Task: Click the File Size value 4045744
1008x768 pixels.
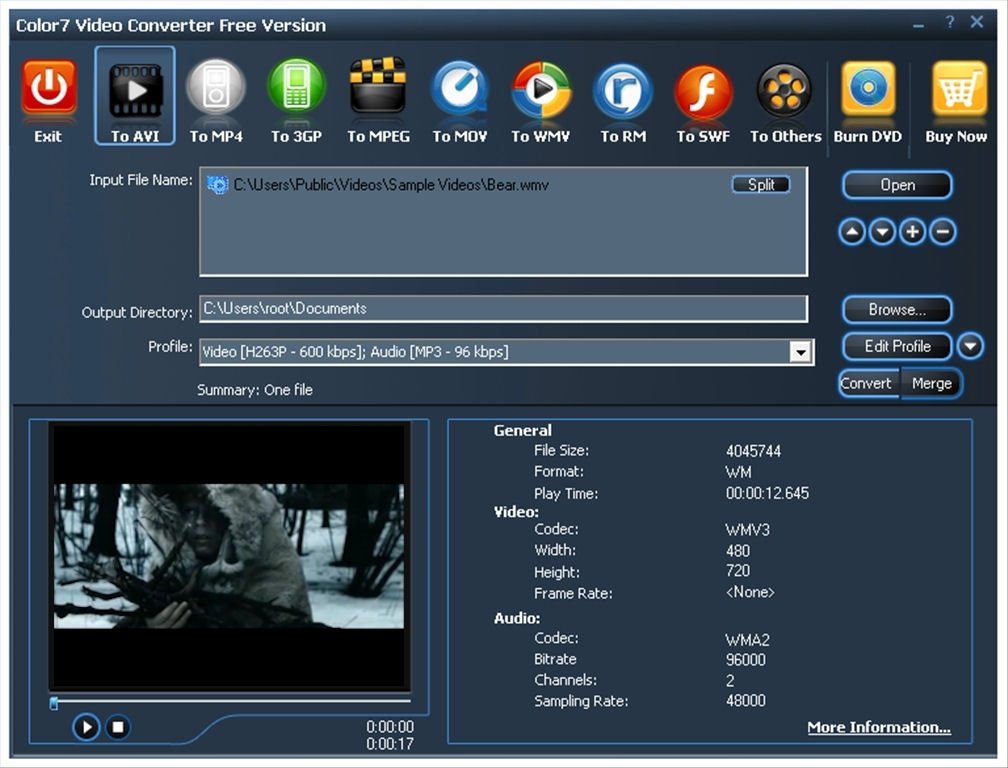Action: 753,451
